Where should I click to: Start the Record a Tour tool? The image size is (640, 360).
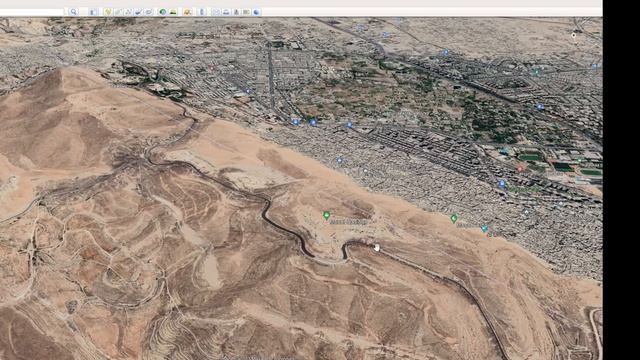(149, 12)
